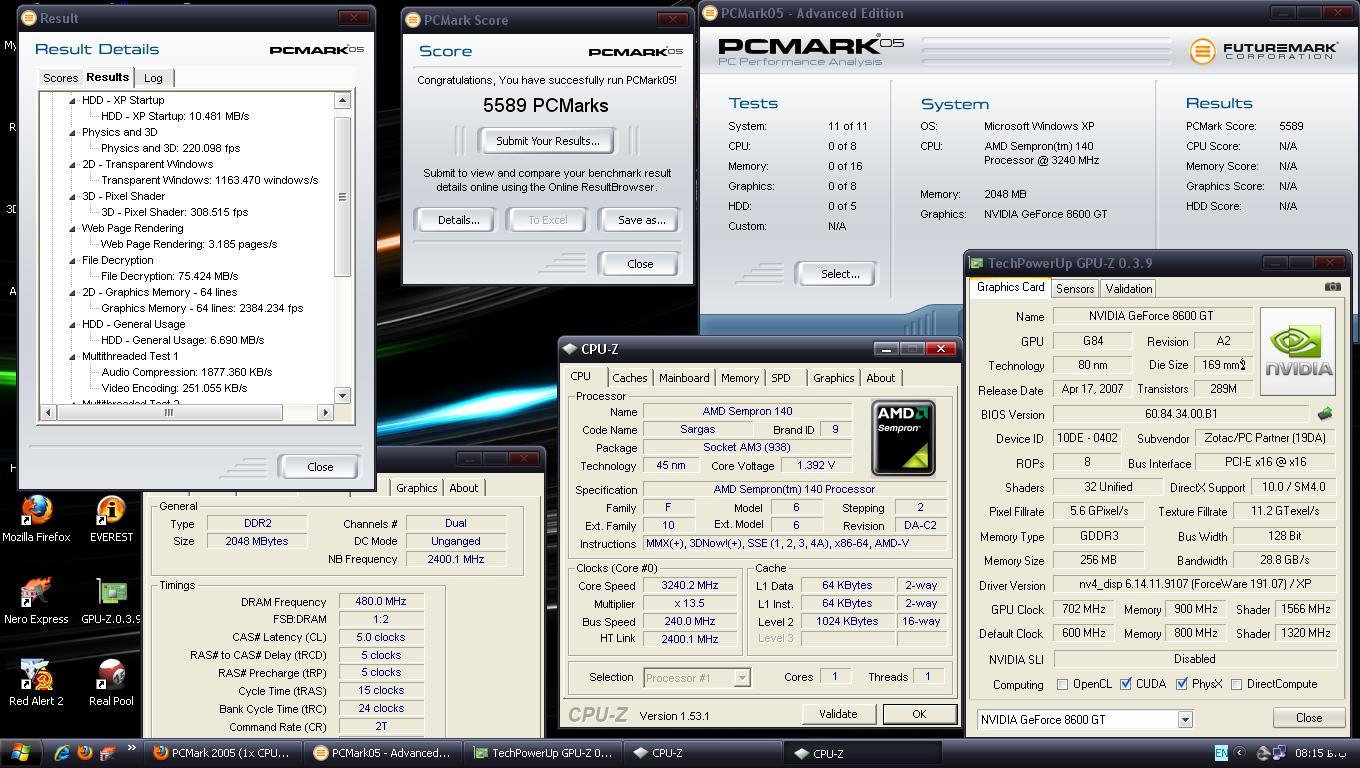The width and height of the screenshot is (1360, 768).
Task: Open the SPD tab in CPU-Z
Action: coord(781,378)
